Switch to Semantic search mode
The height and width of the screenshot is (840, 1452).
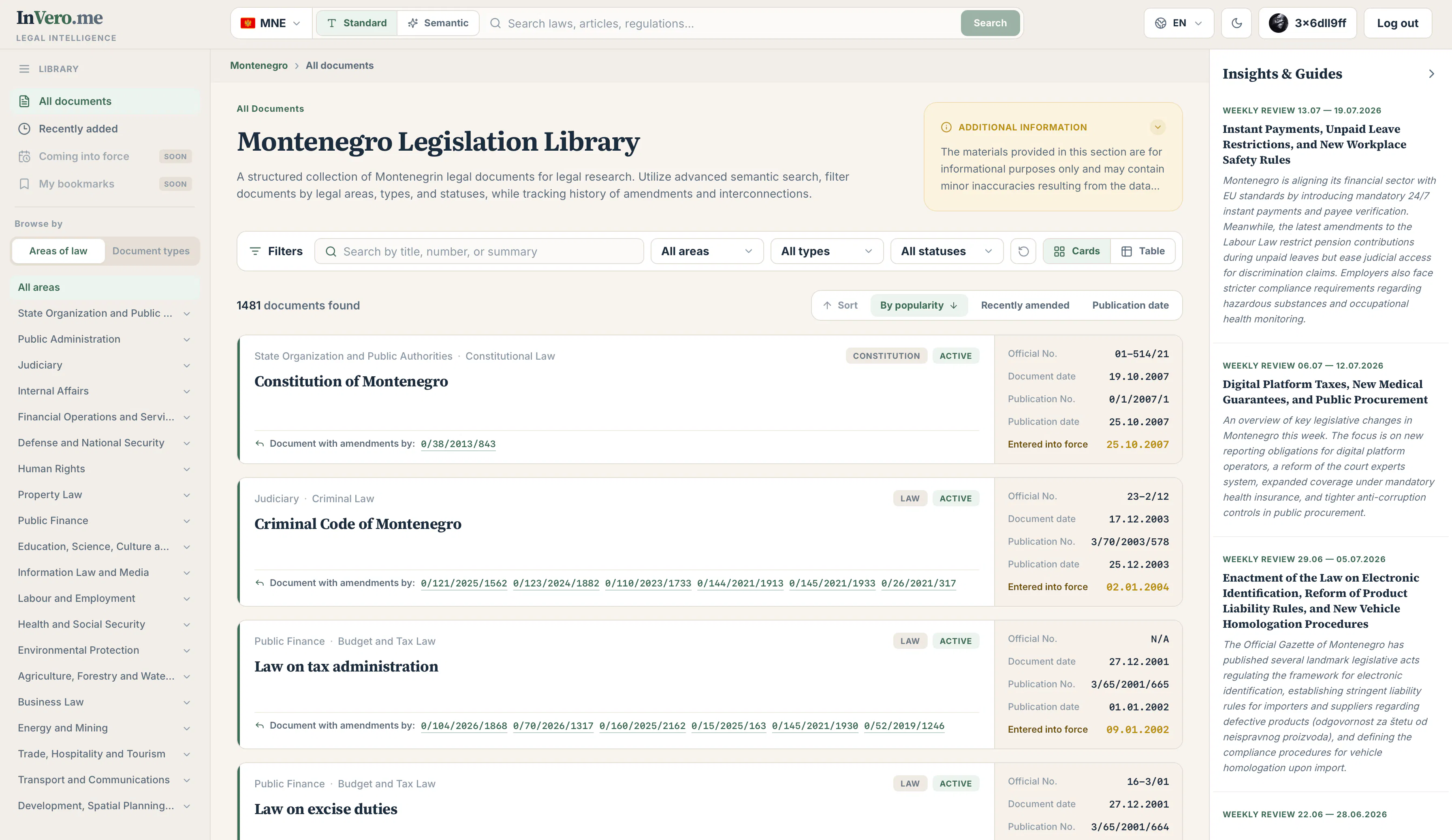click(x=438, y=23)
